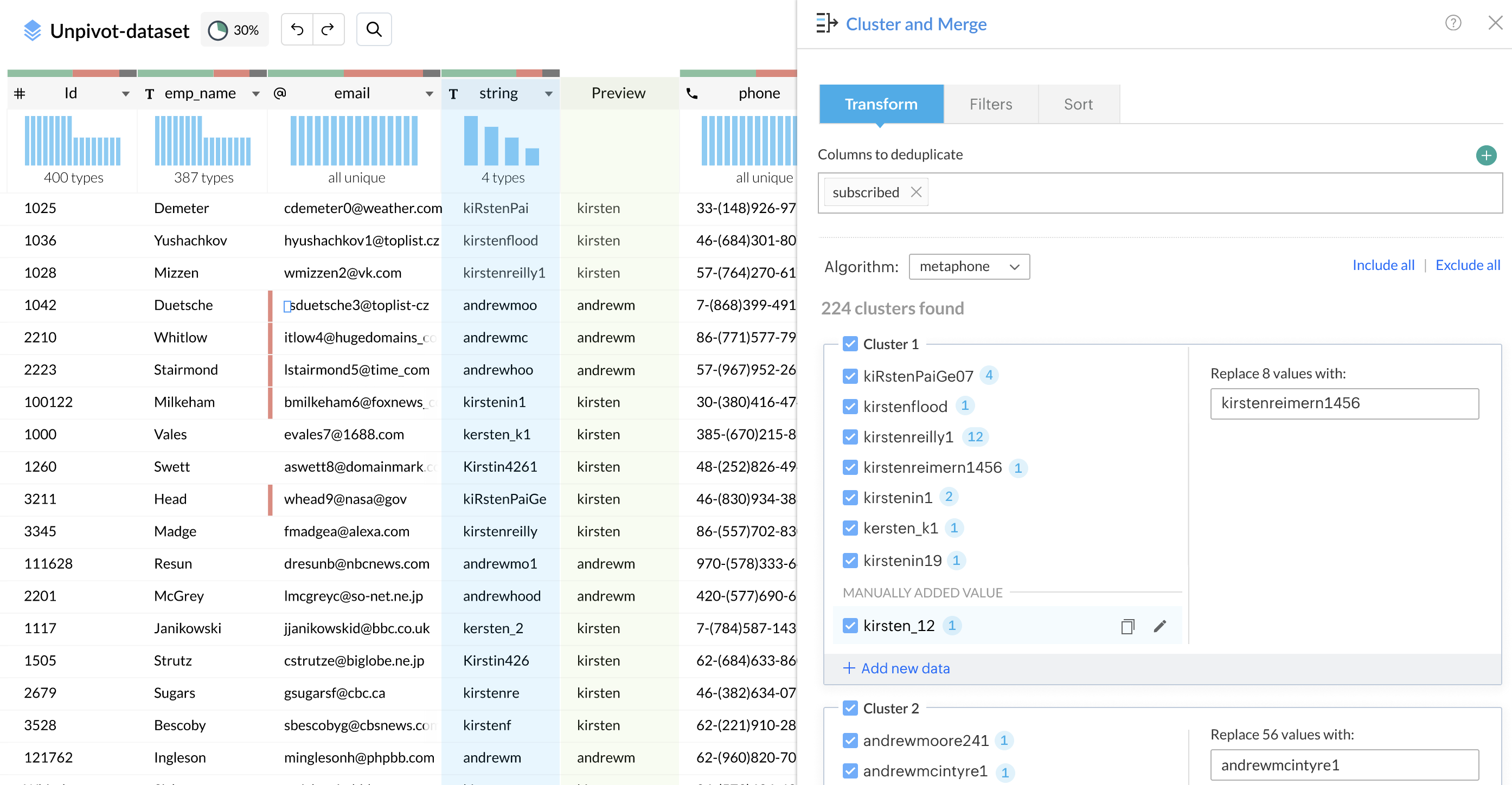The width and height of the screenshot is (1512, 785).
Task: Click the undo arrow icon
Action: pyautogui.click(x=297, y=29)
